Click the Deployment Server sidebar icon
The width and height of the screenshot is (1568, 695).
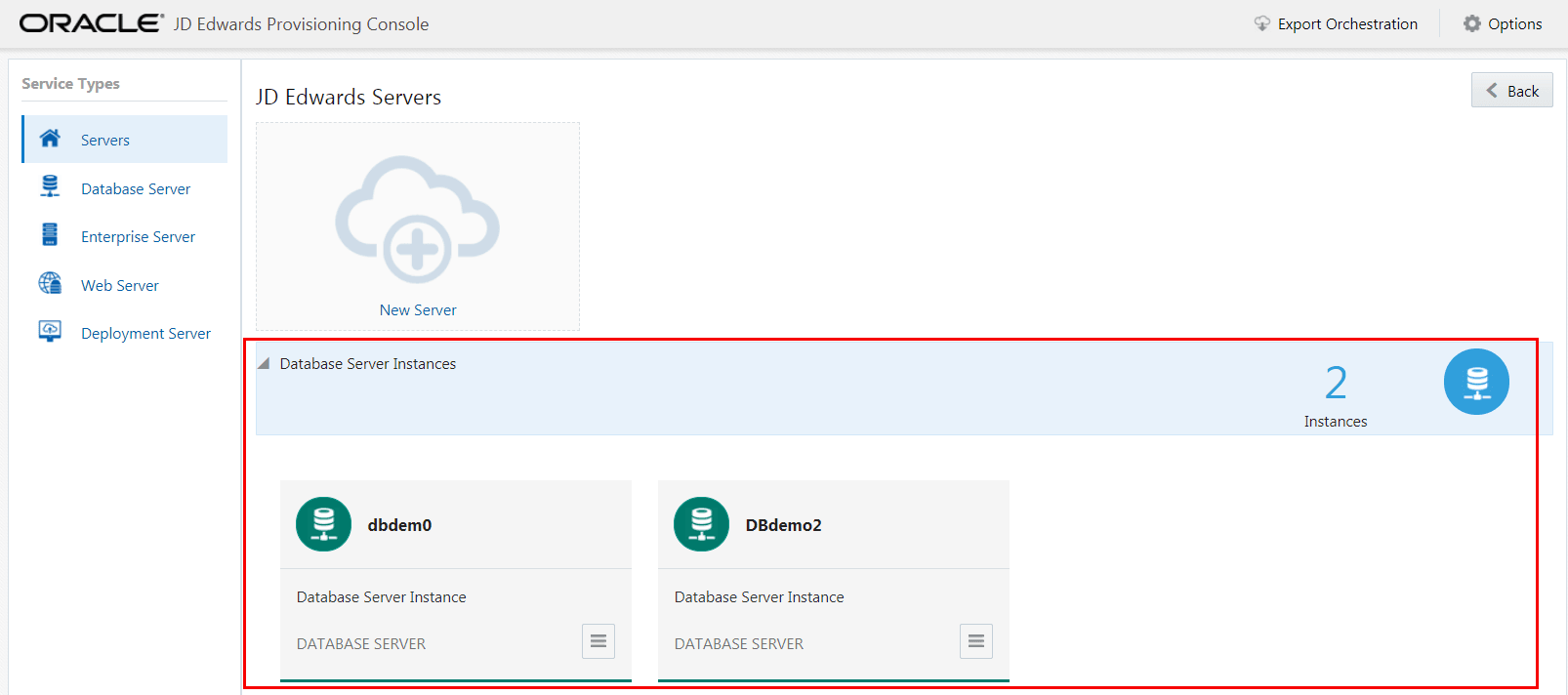point(50,331)
